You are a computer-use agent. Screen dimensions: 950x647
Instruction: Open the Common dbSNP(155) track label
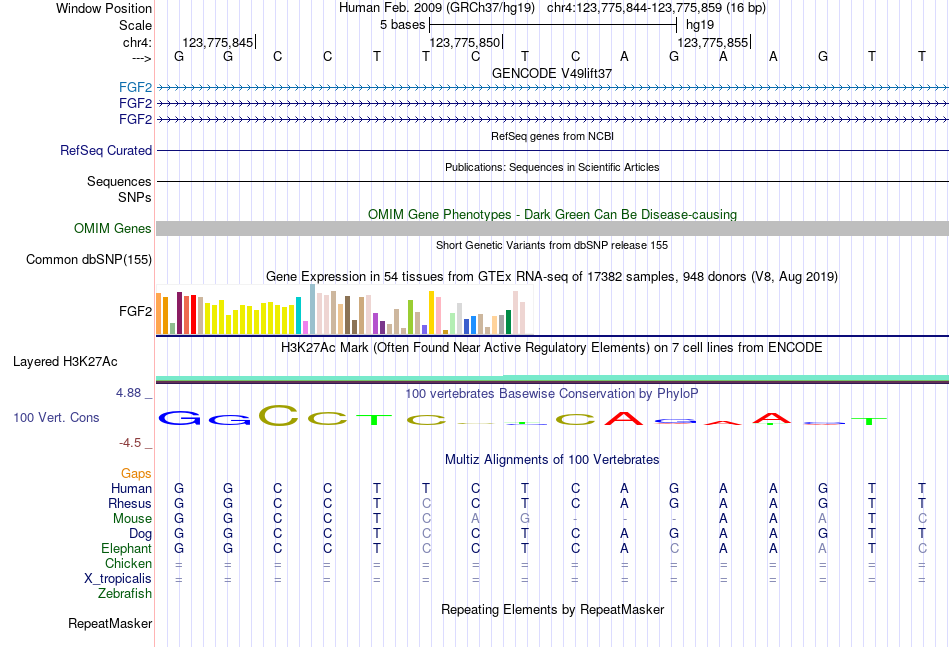[89, 259]
